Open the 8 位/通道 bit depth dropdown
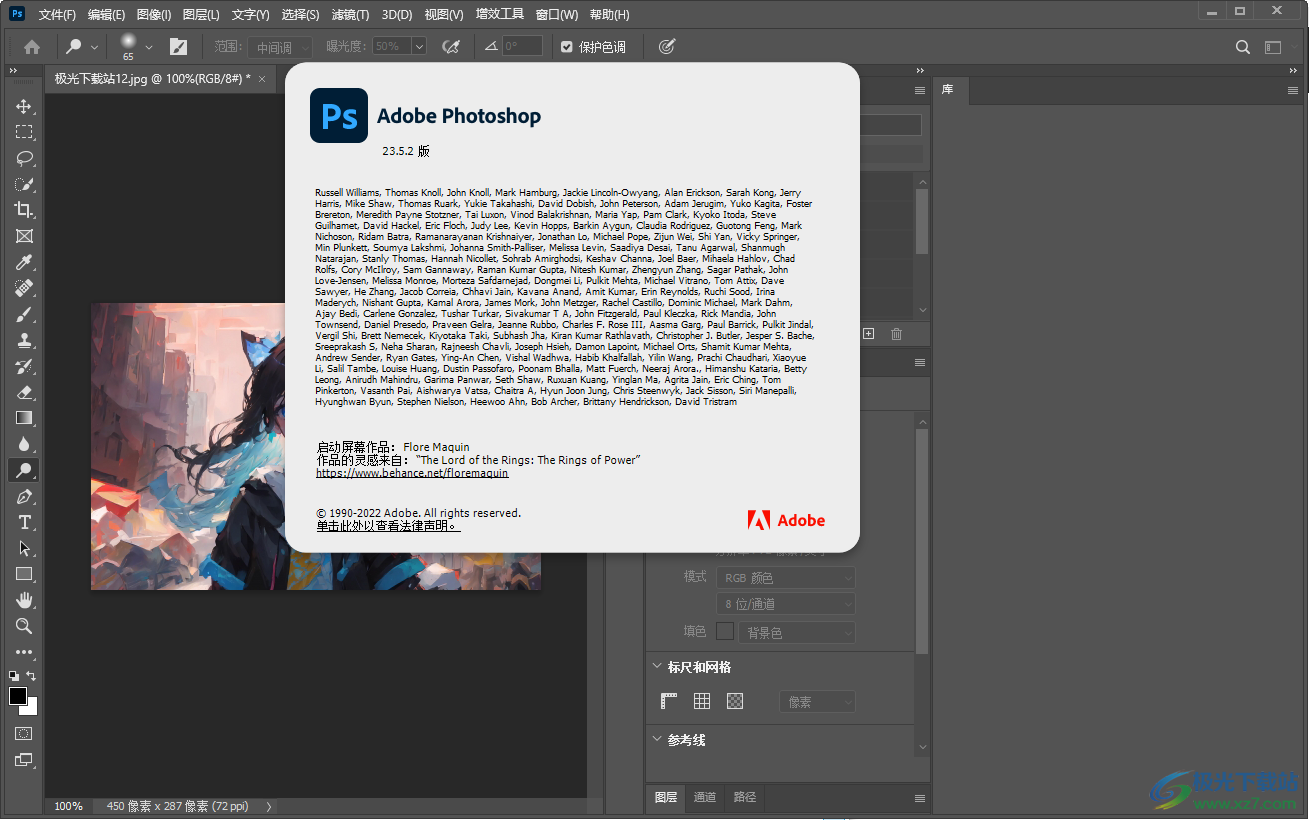Image resolution: width=1309 pixels, height=820 pixels. [786, 604]
